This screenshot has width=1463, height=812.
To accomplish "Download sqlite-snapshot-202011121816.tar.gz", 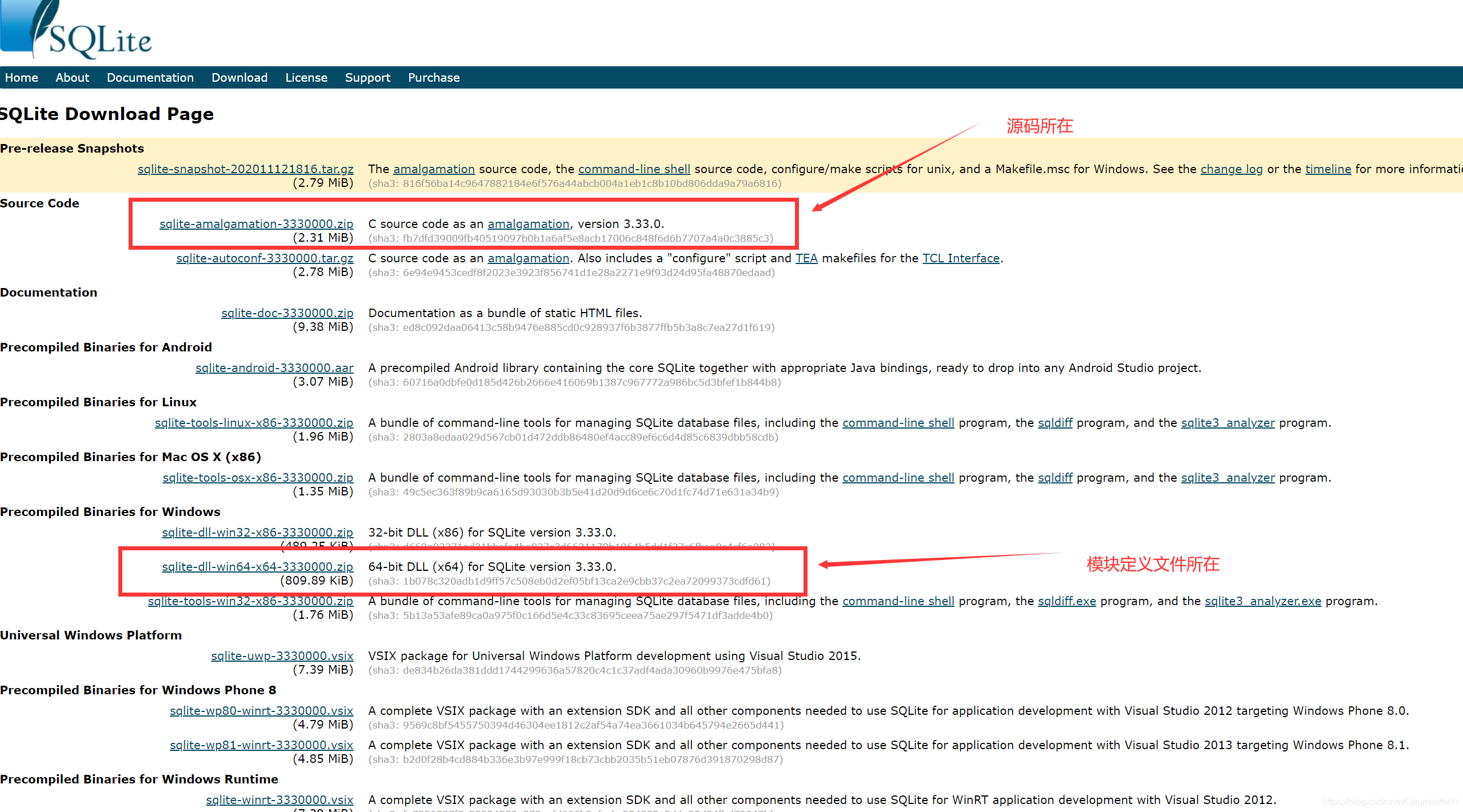I will [246, 169].
